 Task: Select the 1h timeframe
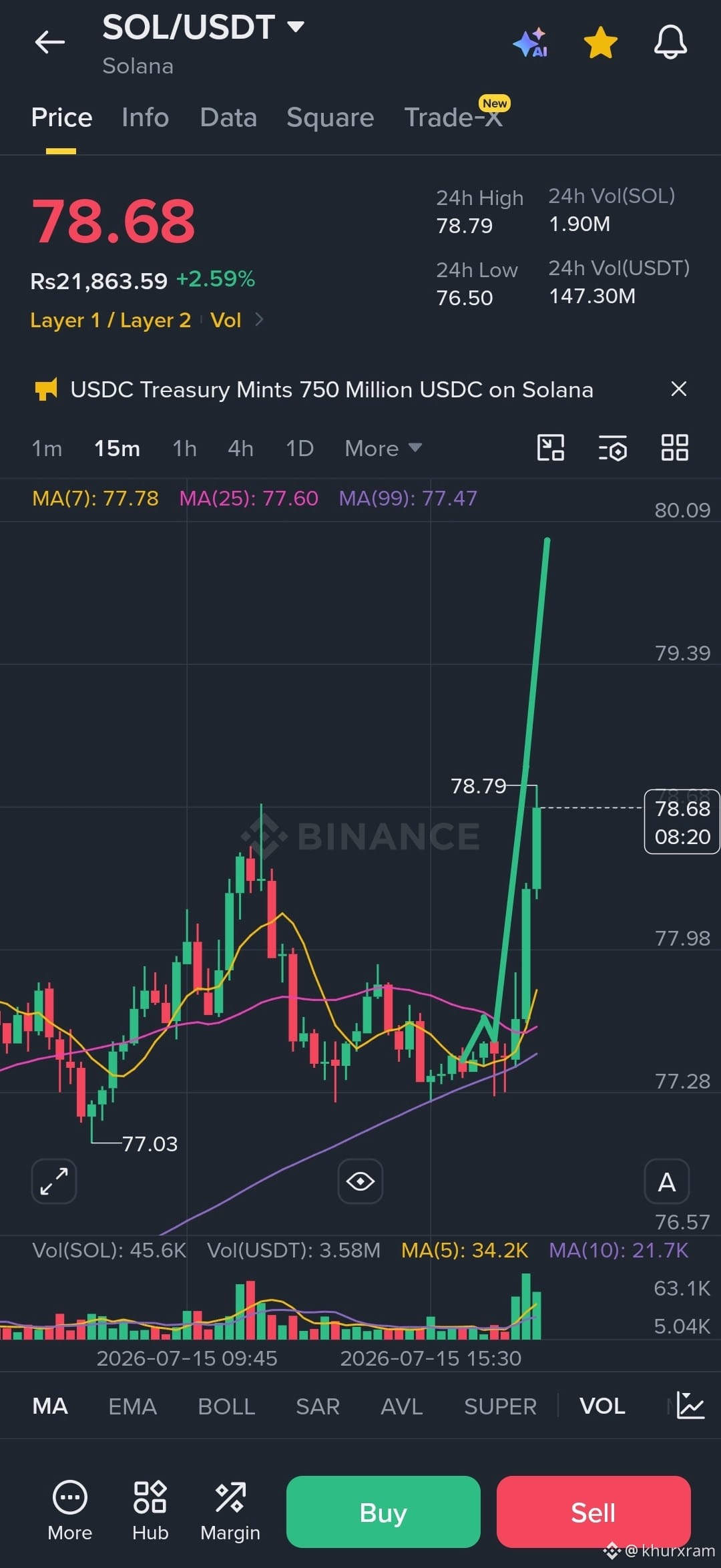point(184,448)
